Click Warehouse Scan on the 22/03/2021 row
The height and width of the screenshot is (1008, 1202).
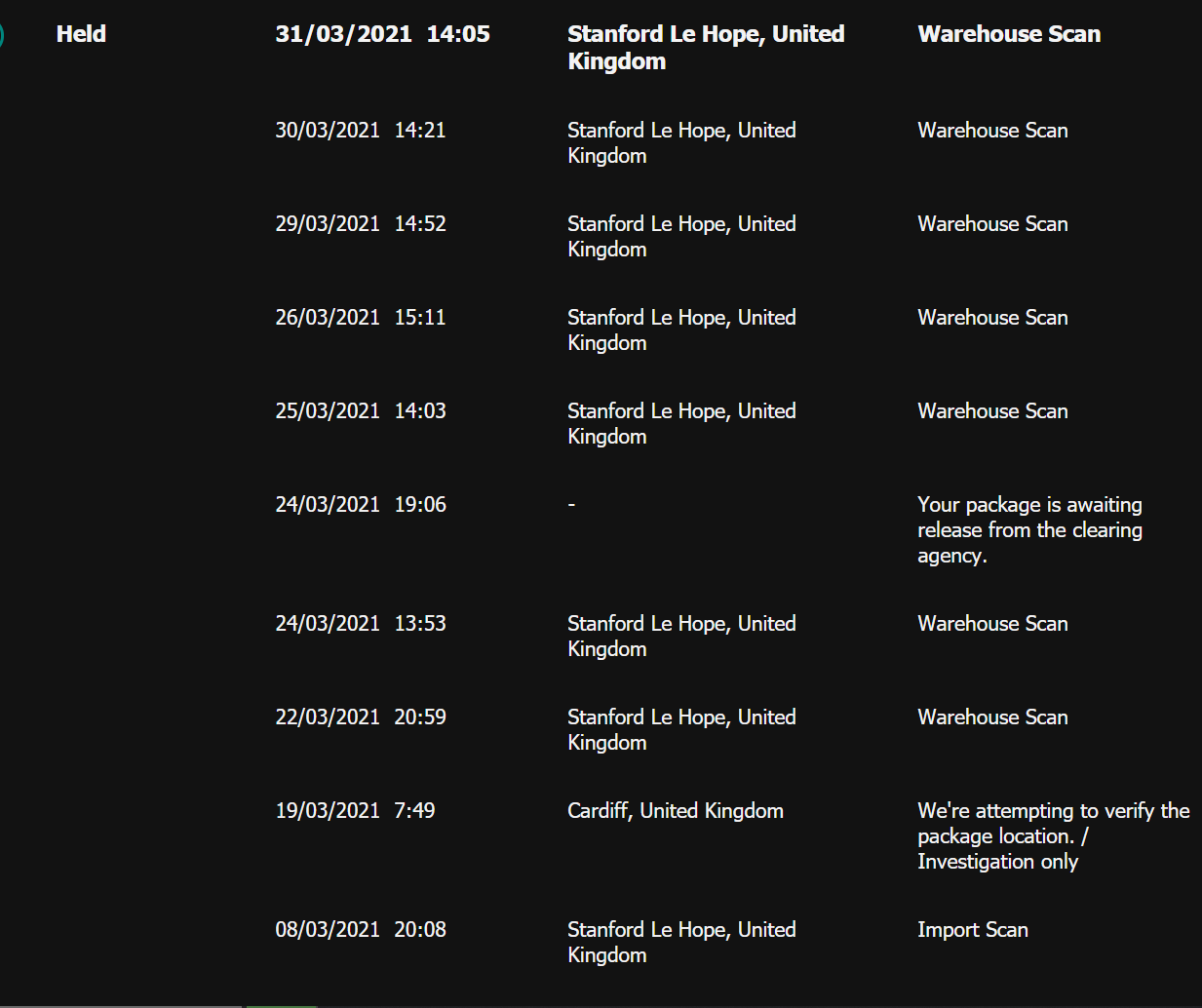992,717
